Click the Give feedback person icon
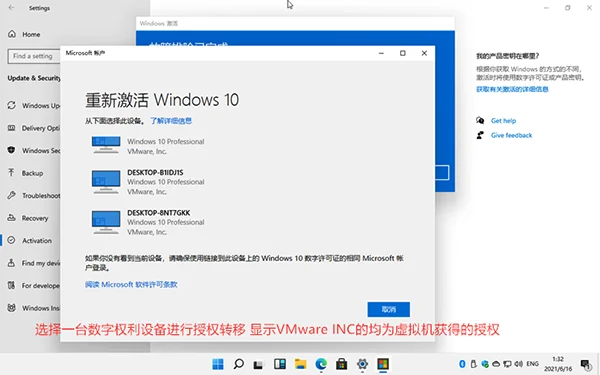 tap(480, 135)
